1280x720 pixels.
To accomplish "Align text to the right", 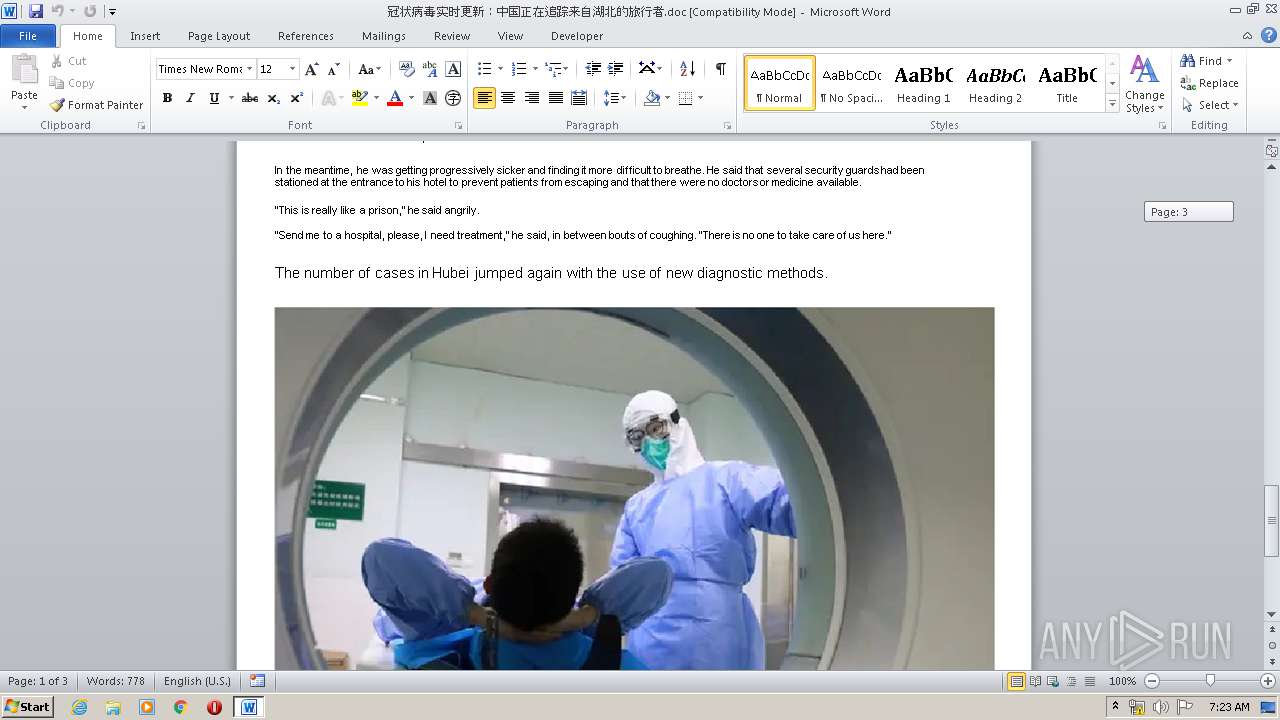I will [532, 98].
